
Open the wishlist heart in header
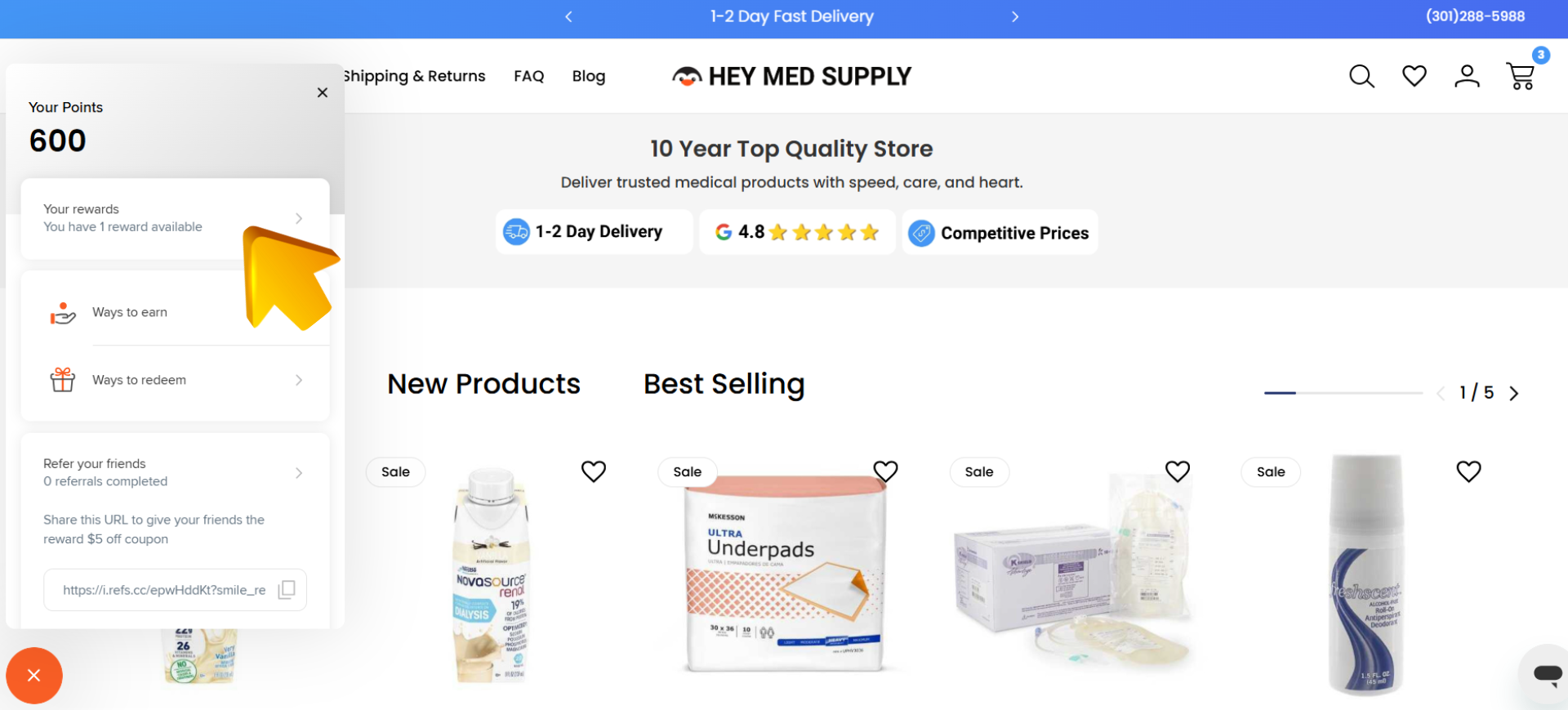click(x=1414, y=76)
